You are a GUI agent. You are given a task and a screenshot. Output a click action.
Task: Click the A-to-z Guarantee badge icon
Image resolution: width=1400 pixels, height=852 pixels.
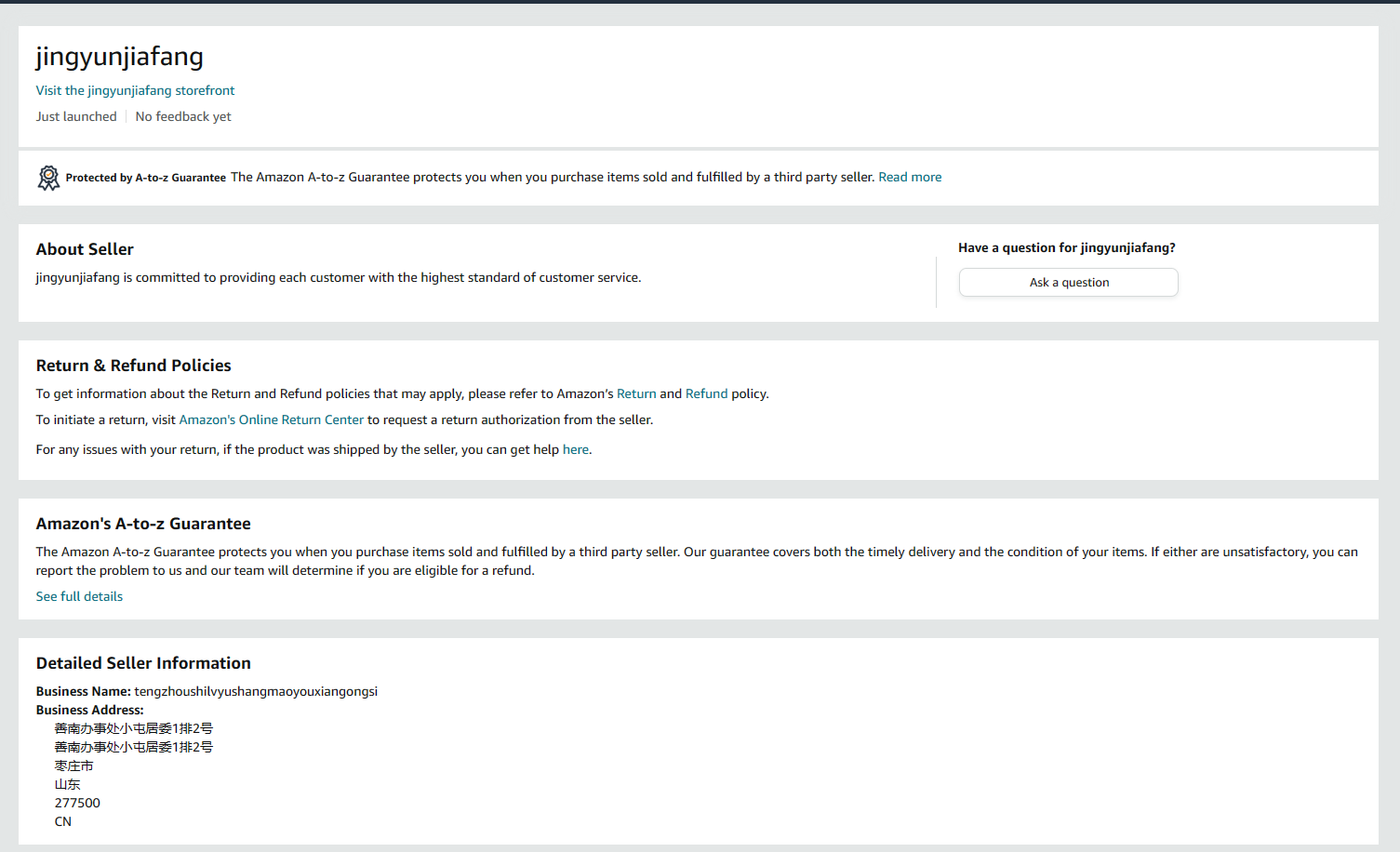48,178
